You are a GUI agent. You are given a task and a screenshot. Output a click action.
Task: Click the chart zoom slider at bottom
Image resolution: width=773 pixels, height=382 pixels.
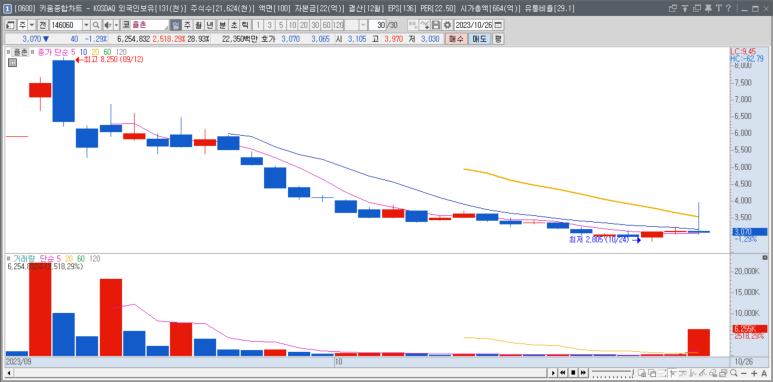coord(611,373)
